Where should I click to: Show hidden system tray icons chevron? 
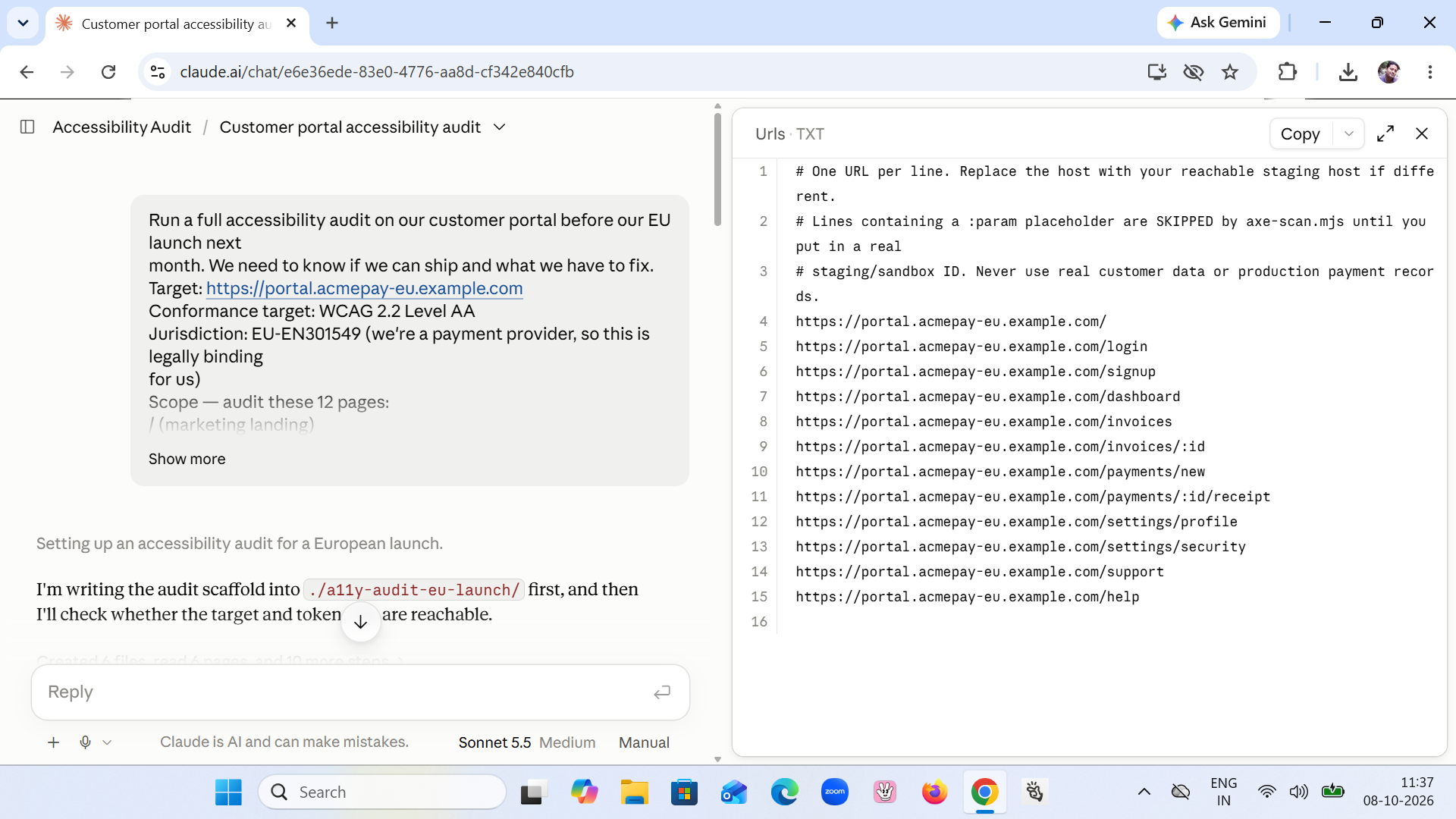coord(1144,792)
